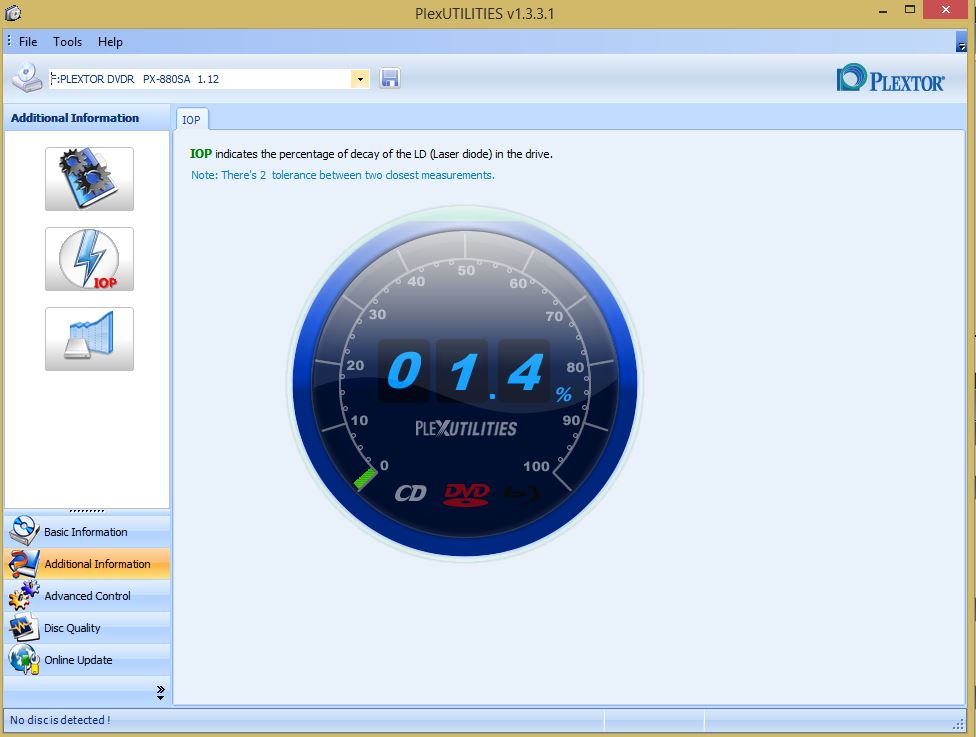This screenshot has width=976, height=737.
Task: Go to Online Update section
Action: 87,660
